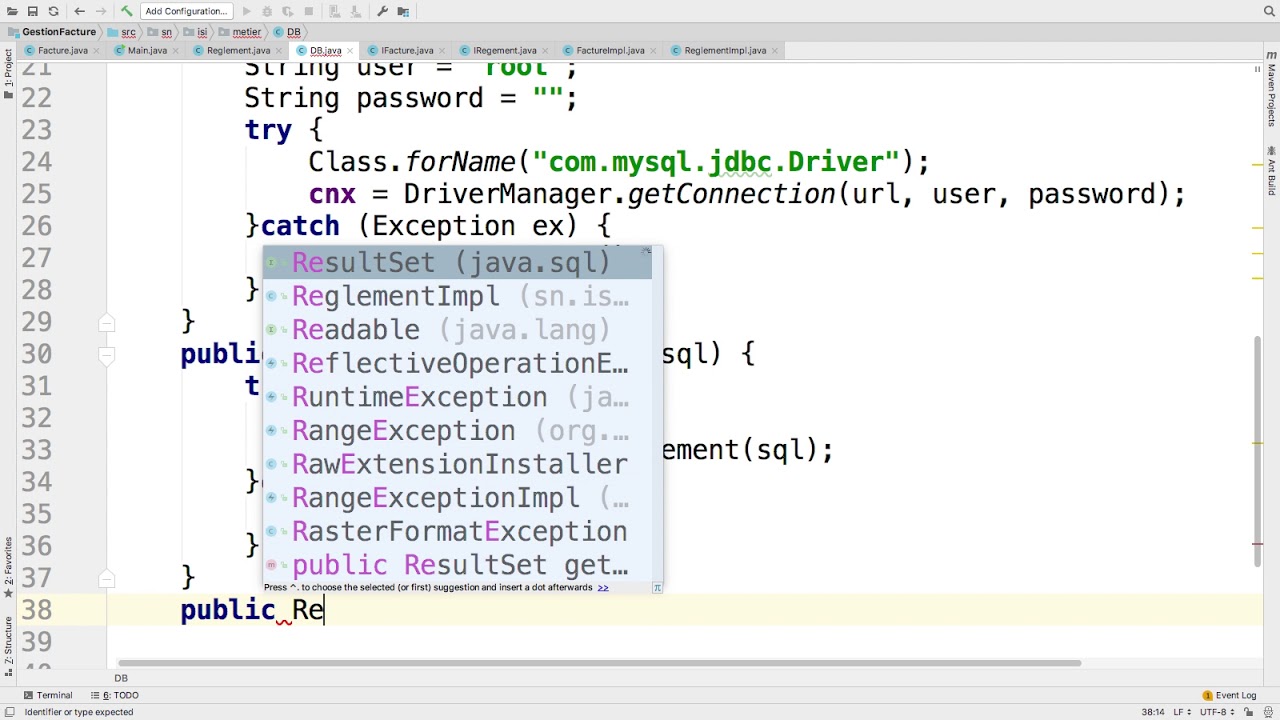Open the LF line separator selector

click(x=1184, y=712)
